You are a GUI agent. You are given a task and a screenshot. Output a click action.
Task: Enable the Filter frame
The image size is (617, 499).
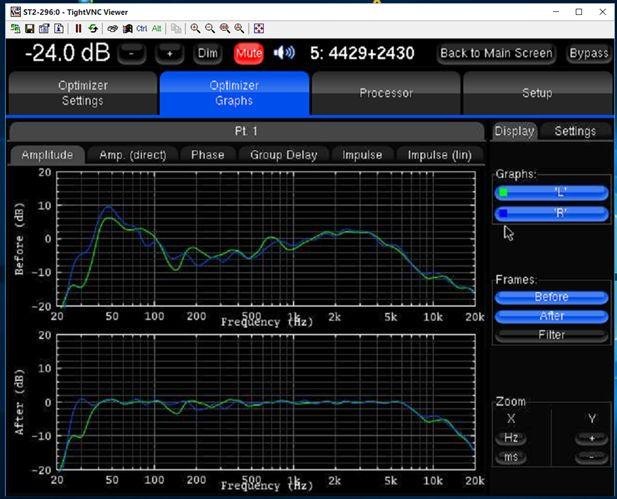[x=551, y=335]
